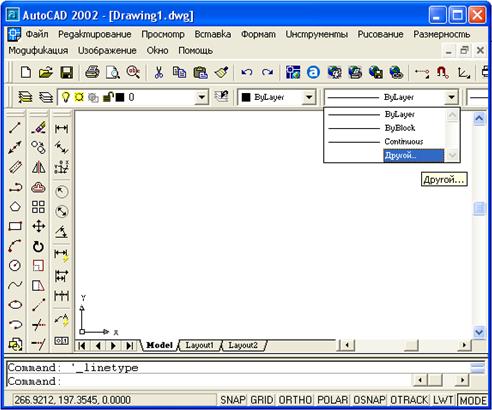
Task: Open the Layers manager icon
Action: point(25,97)
